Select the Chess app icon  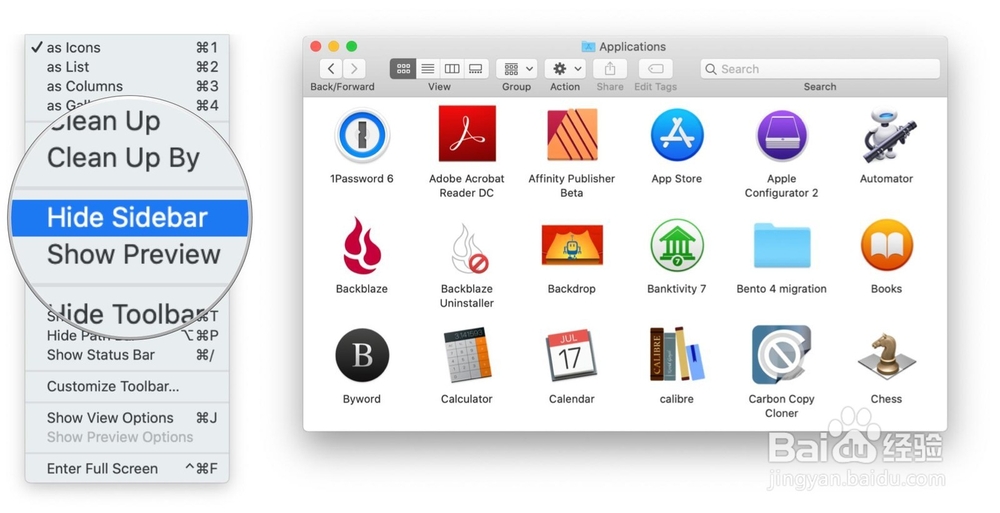point(886,356)
